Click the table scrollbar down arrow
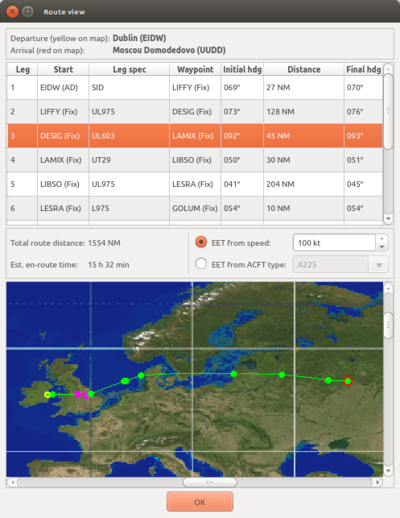The height and width of the screenshot is (518, 400). [388, 219]
